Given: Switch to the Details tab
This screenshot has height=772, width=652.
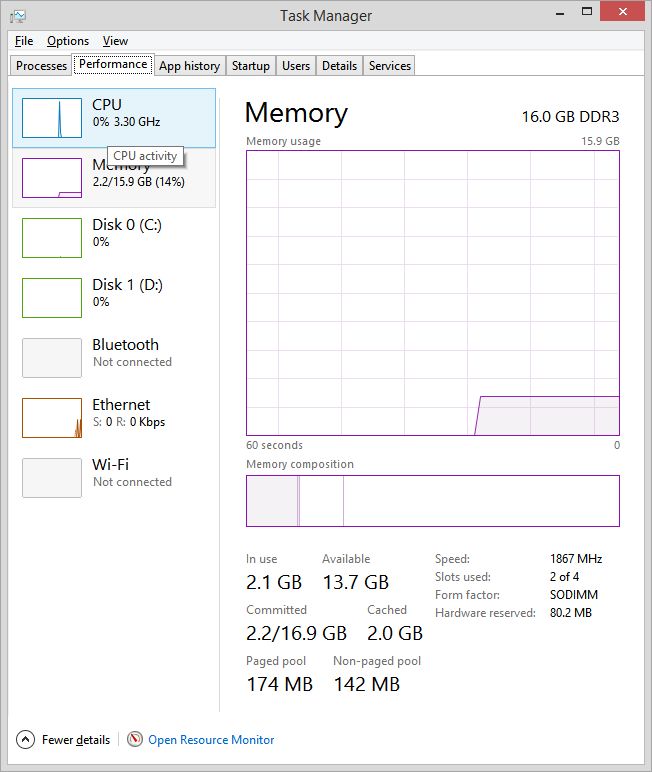Looking at the screenshot, I should click(x=339, y=66).
